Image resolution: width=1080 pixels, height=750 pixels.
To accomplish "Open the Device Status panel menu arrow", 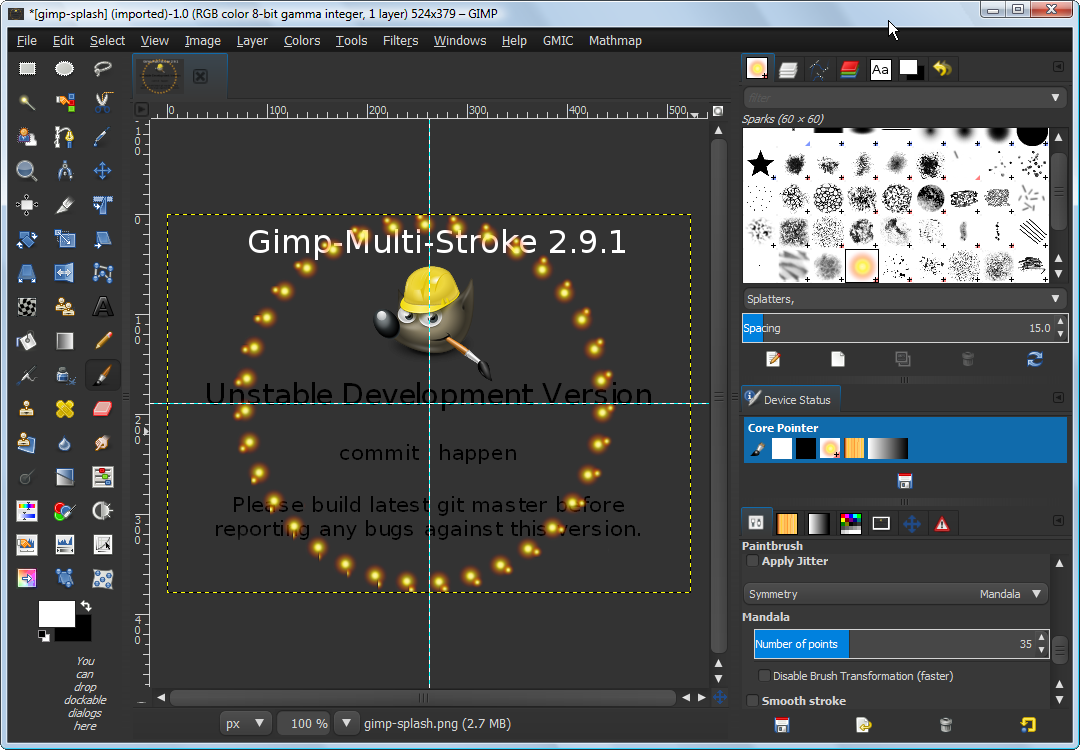I will 1058,397.
